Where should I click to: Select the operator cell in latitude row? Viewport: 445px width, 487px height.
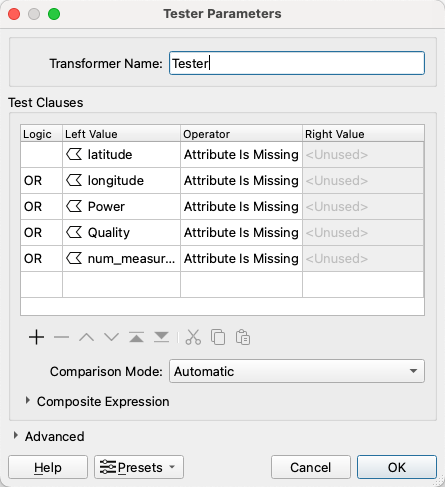pyautogui.click(x=241, y=154)
